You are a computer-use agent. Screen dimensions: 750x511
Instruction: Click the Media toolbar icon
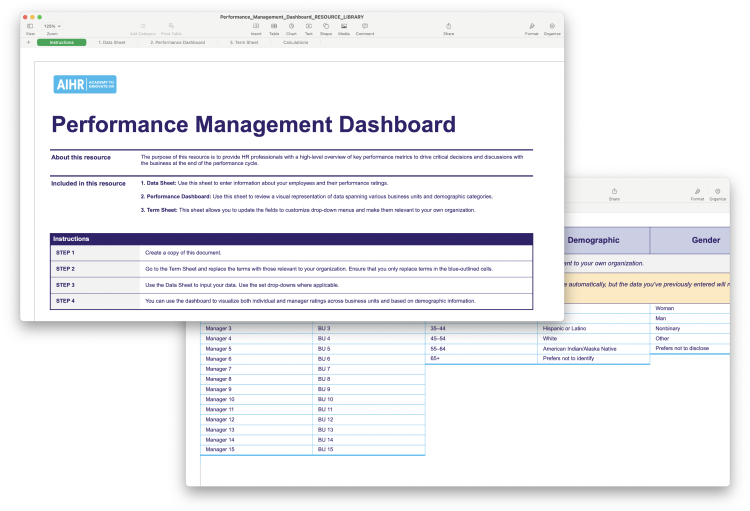[x=344, y=27]
